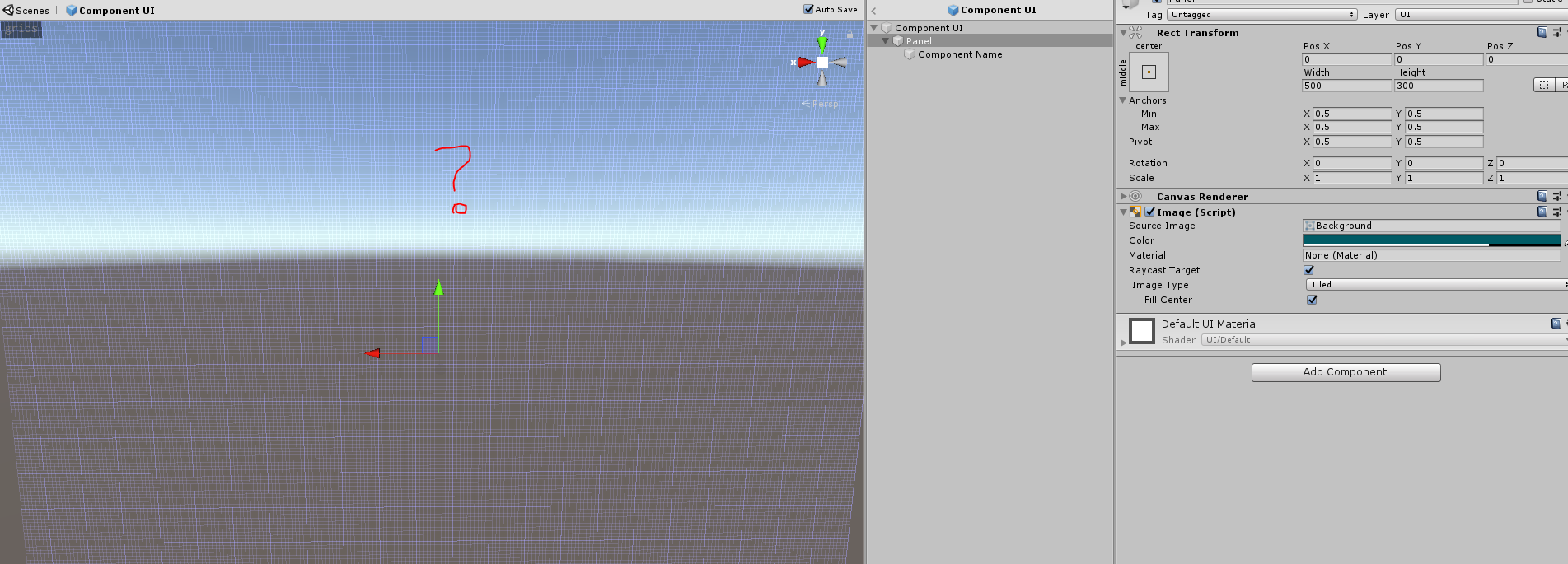
Task: Open the Image Type dropdown showing Tiled
Action: pos(1437,285)
